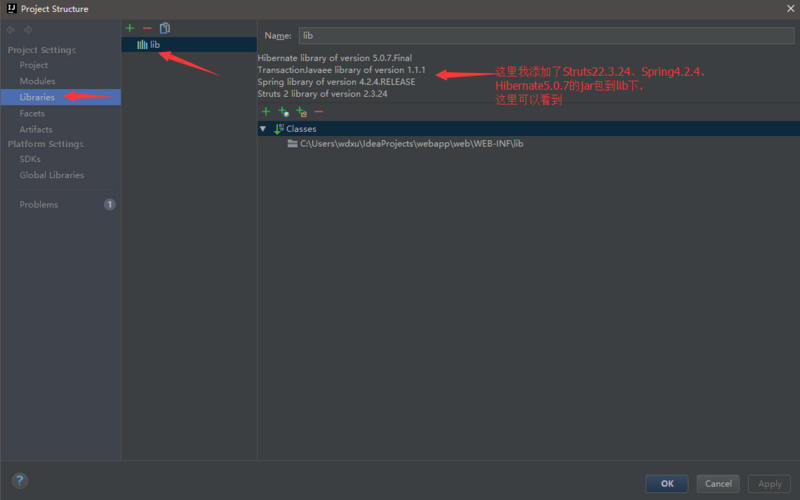The height and width of the screenshot is (500, 800).
Task: Navigate back with left arrow icon
Action: (x=12, y=30)
